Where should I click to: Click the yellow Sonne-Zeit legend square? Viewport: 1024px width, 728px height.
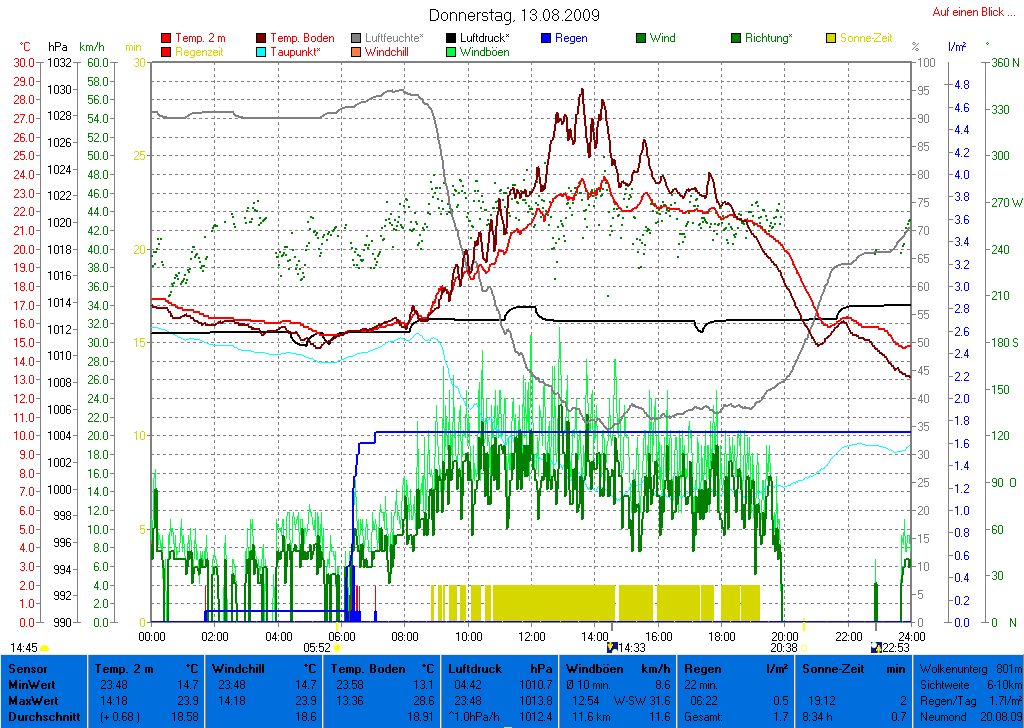tap(831, 38)
